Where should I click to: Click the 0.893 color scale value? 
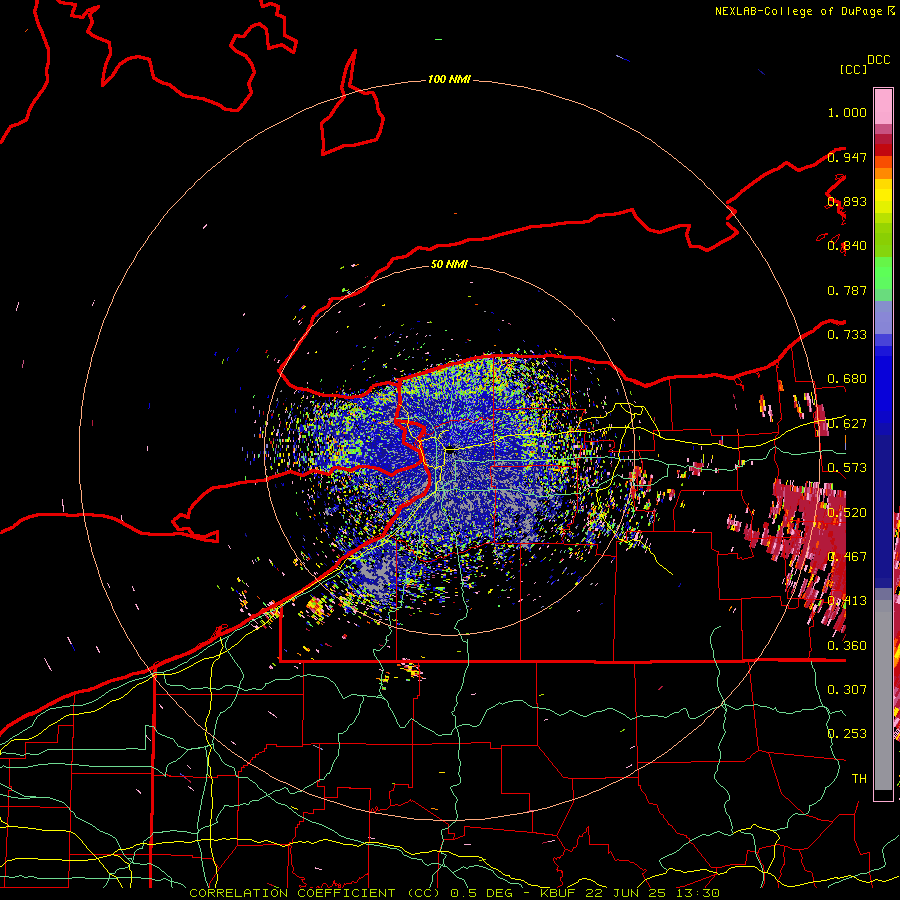[x=847, y=201]
